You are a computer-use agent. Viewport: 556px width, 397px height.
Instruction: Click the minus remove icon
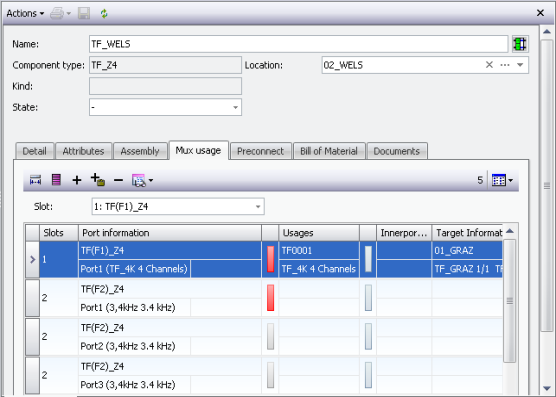pos(118,180)
